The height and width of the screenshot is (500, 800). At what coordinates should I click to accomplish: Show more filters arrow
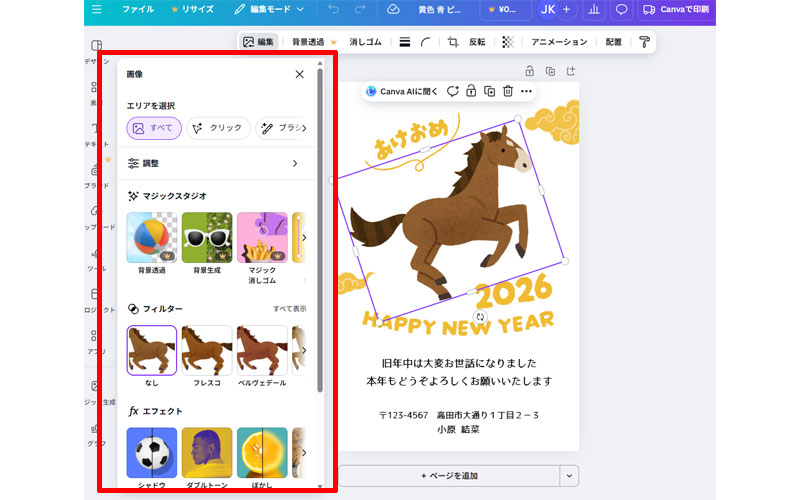[304, 351]
